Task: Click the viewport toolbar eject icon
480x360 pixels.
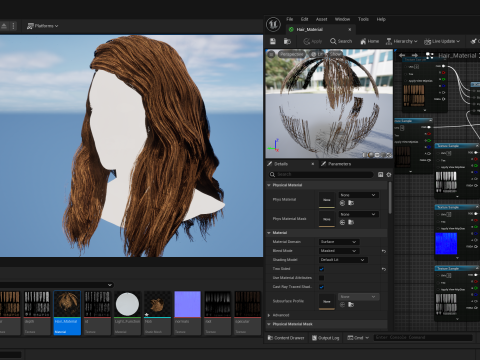Action: 4,26
